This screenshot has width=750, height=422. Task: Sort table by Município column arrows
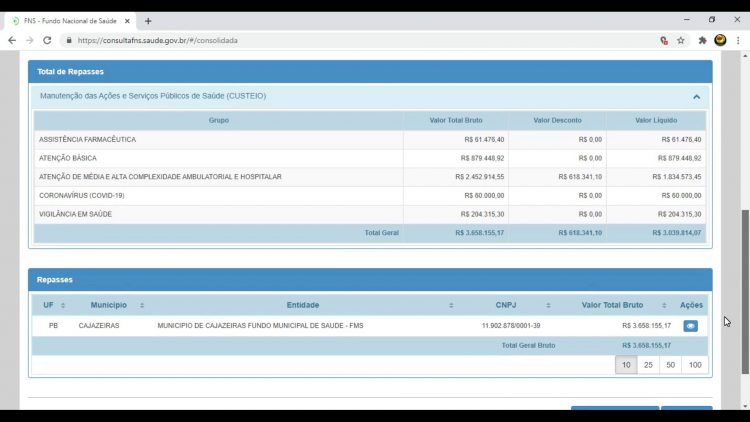tap(142, 305)
